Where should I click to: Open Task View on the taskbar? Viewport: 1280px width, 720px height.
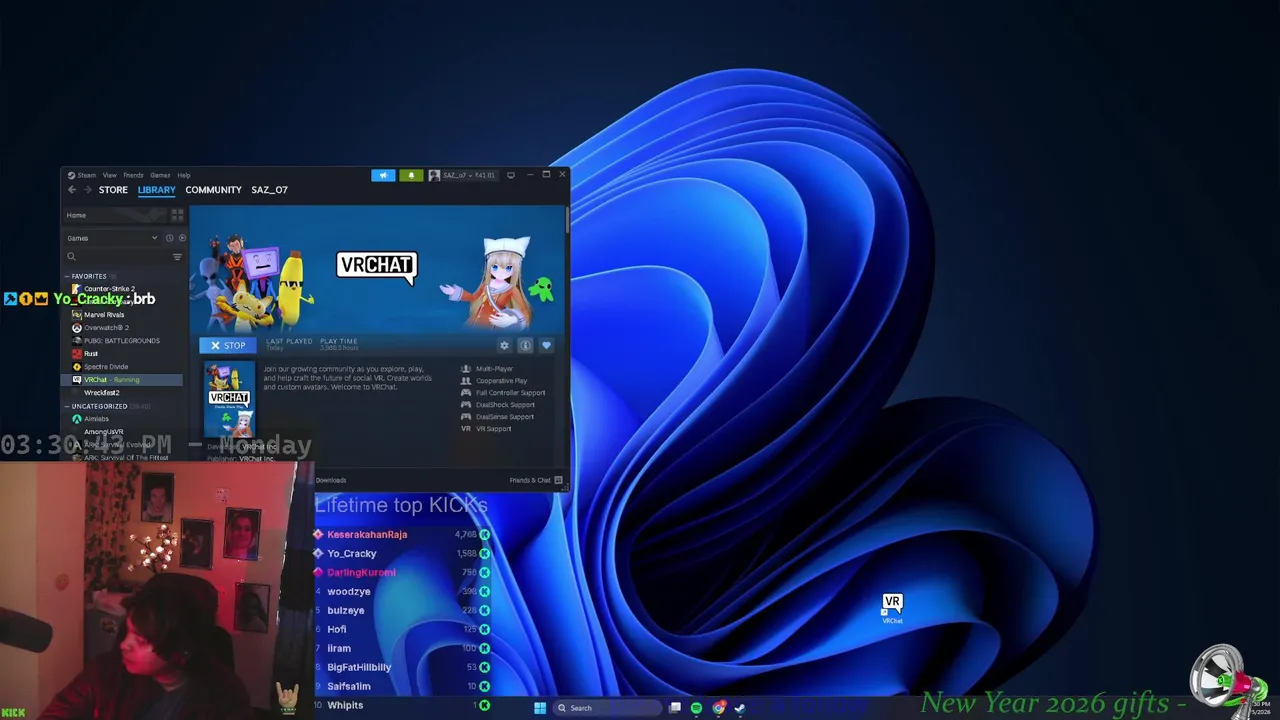coord(675,708)
